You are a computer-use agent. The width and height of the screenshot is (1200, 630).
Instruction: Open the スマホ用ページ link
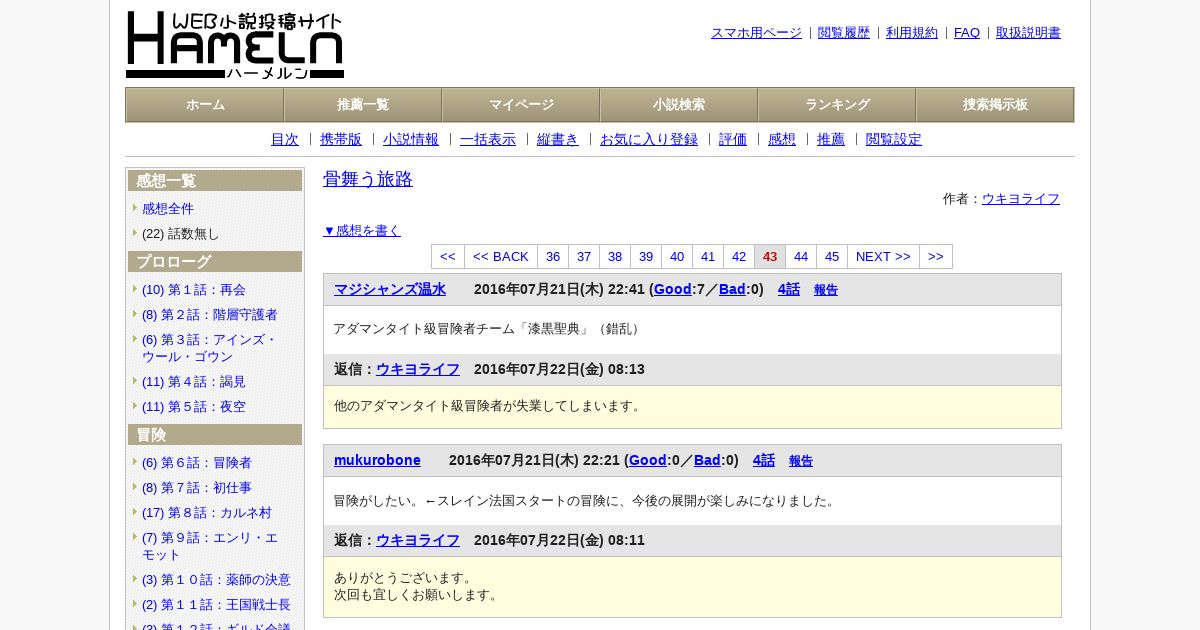point(756,32)
